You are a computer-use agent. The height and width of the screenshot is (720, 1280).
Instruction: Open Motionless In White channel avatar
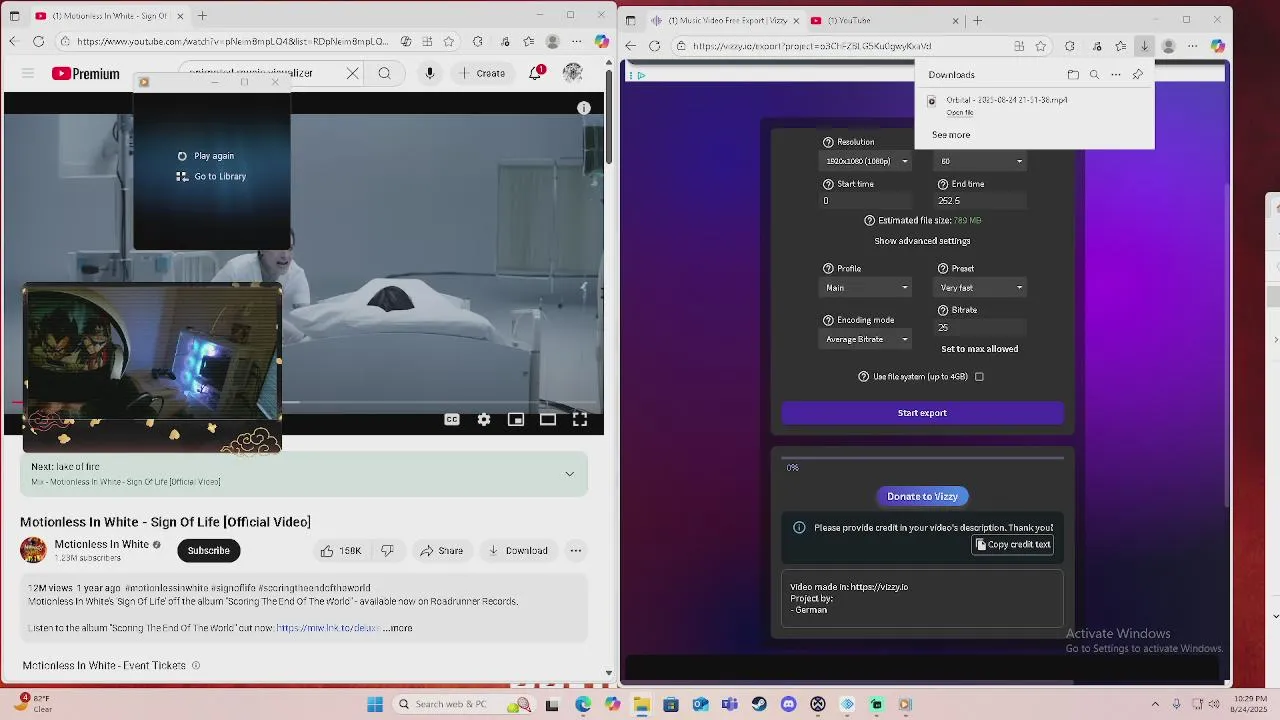(33, 550)
